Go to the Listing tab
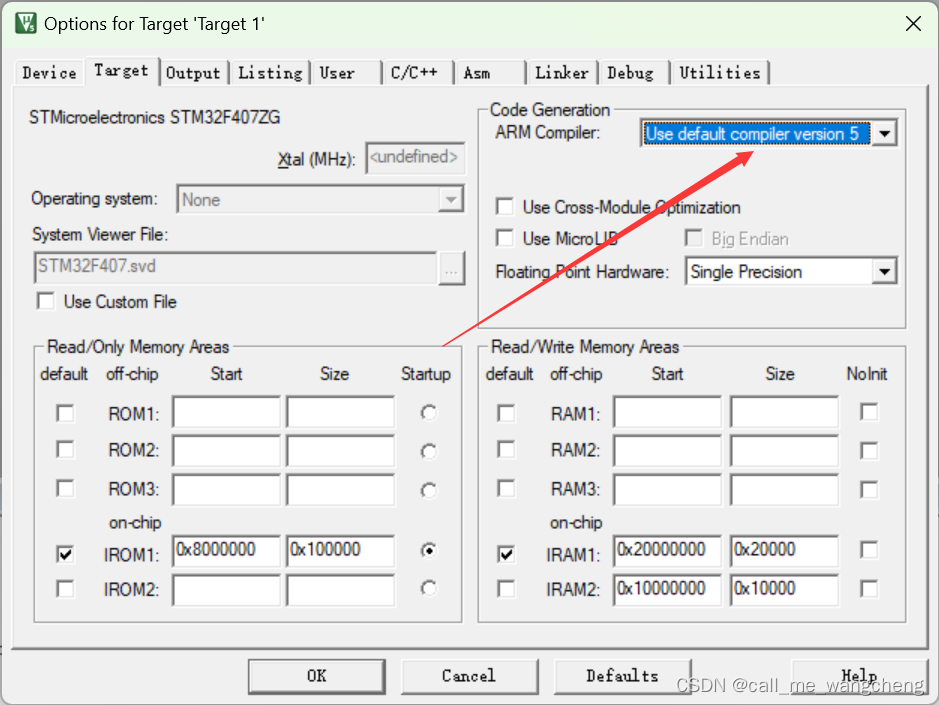Screen dimensions: 939x705 270,73
